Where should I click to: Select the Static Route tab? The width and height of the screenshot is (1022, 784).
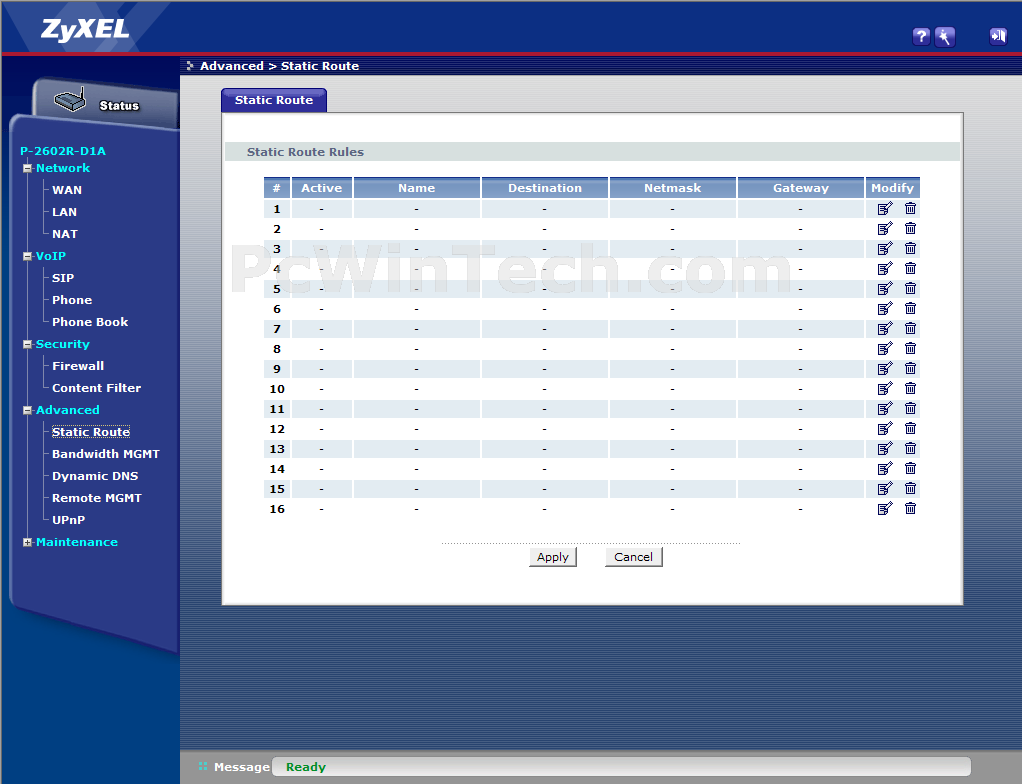point(274,100)
